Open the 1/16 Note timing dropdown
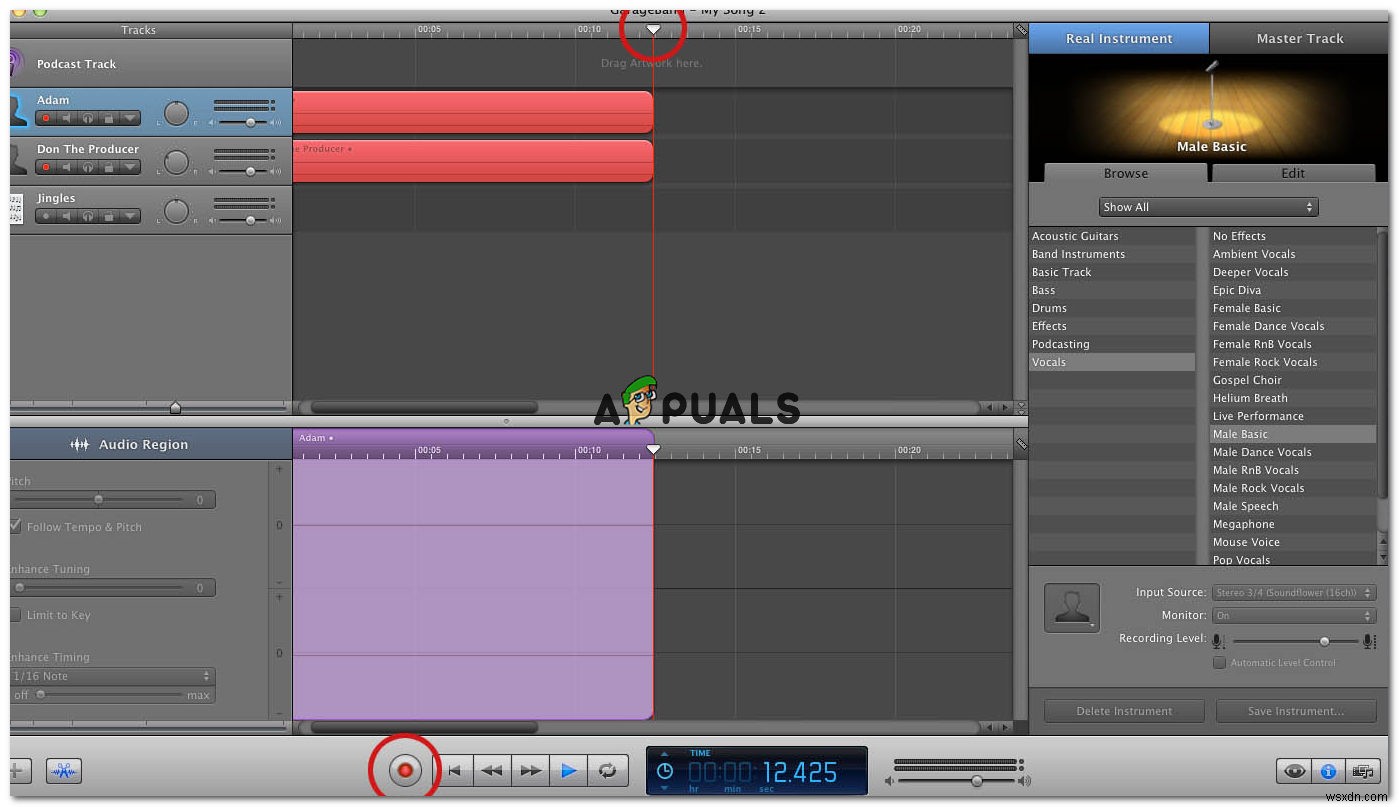Screen dimensions: 1399x807 [113, 676]
